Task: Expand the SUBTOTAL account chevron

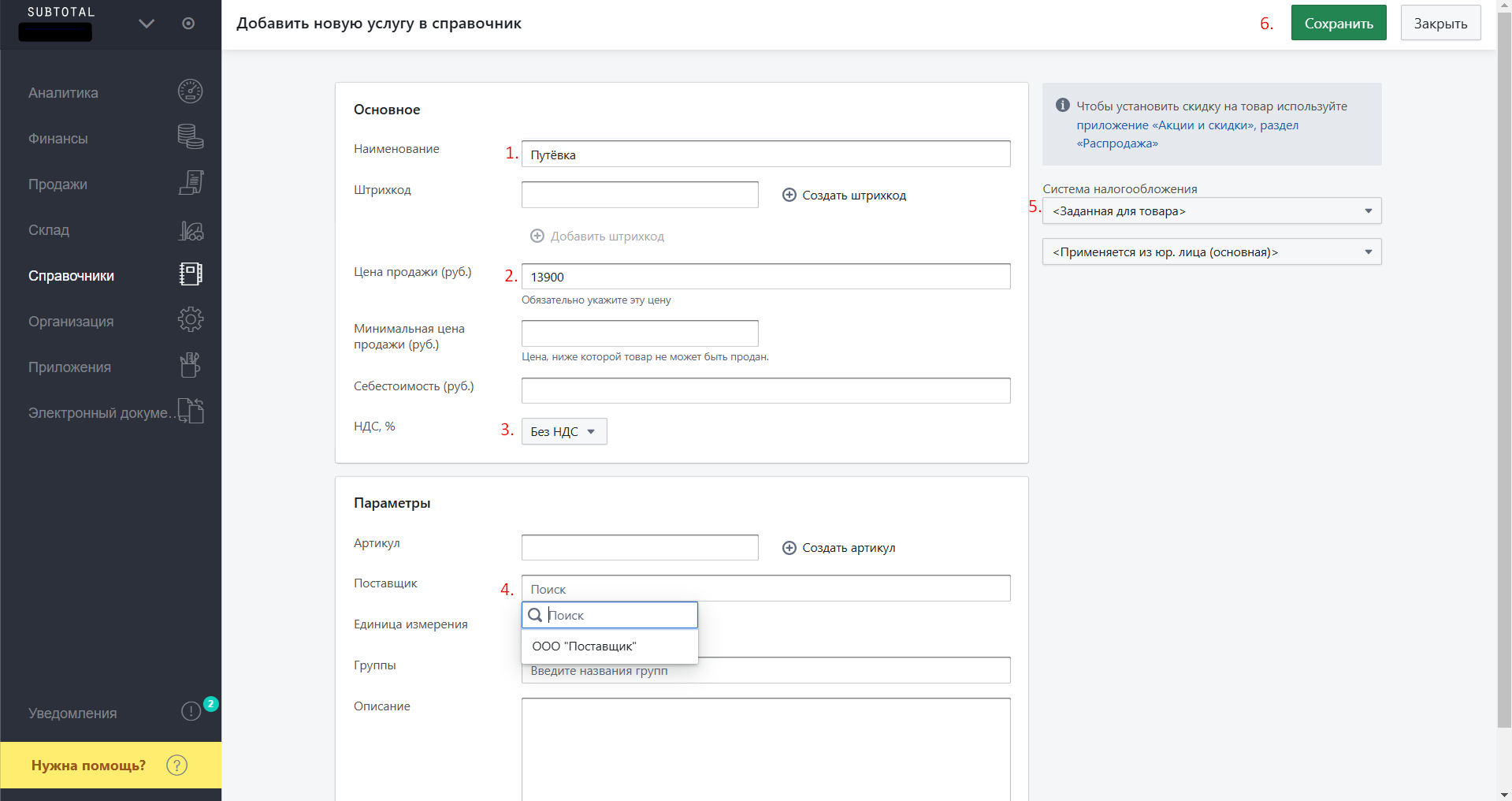Action: [146, 24]
